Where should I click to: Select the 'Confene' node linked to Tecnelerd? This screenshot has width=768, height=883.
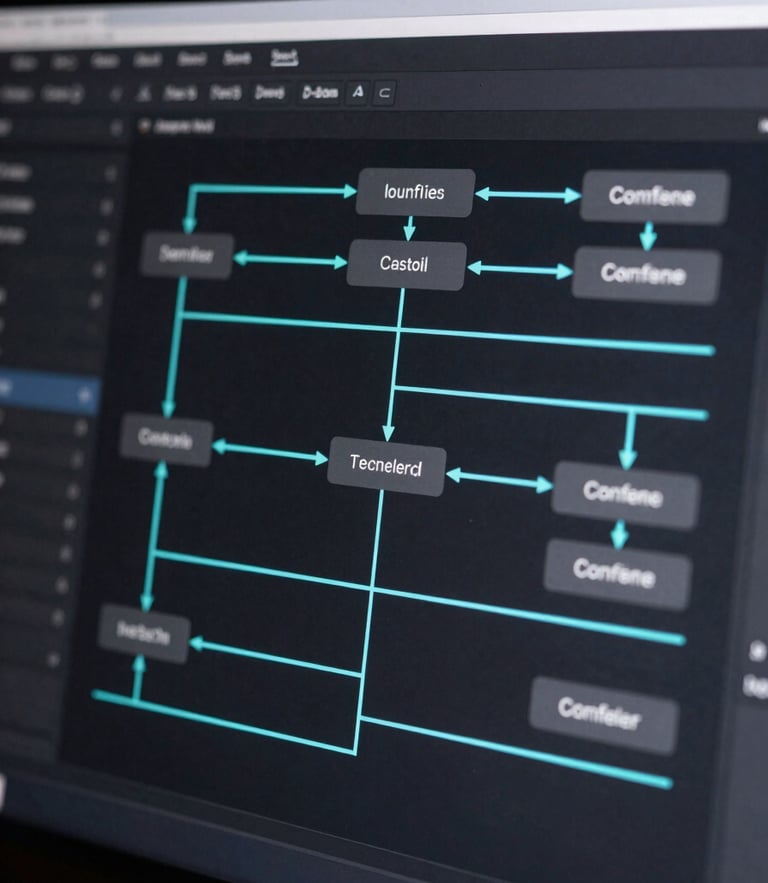tap(625, 495)
